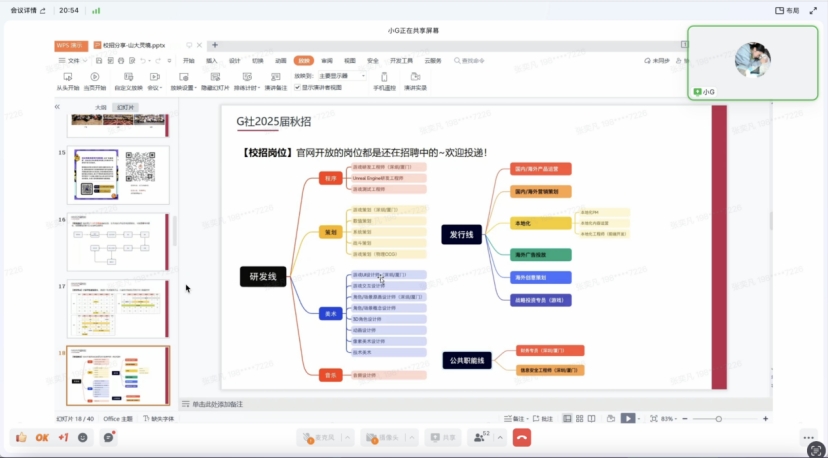This screenshot has height=459, width=829.
Task: Toggle the muted microphone button
Action: (x=314, y=438)
